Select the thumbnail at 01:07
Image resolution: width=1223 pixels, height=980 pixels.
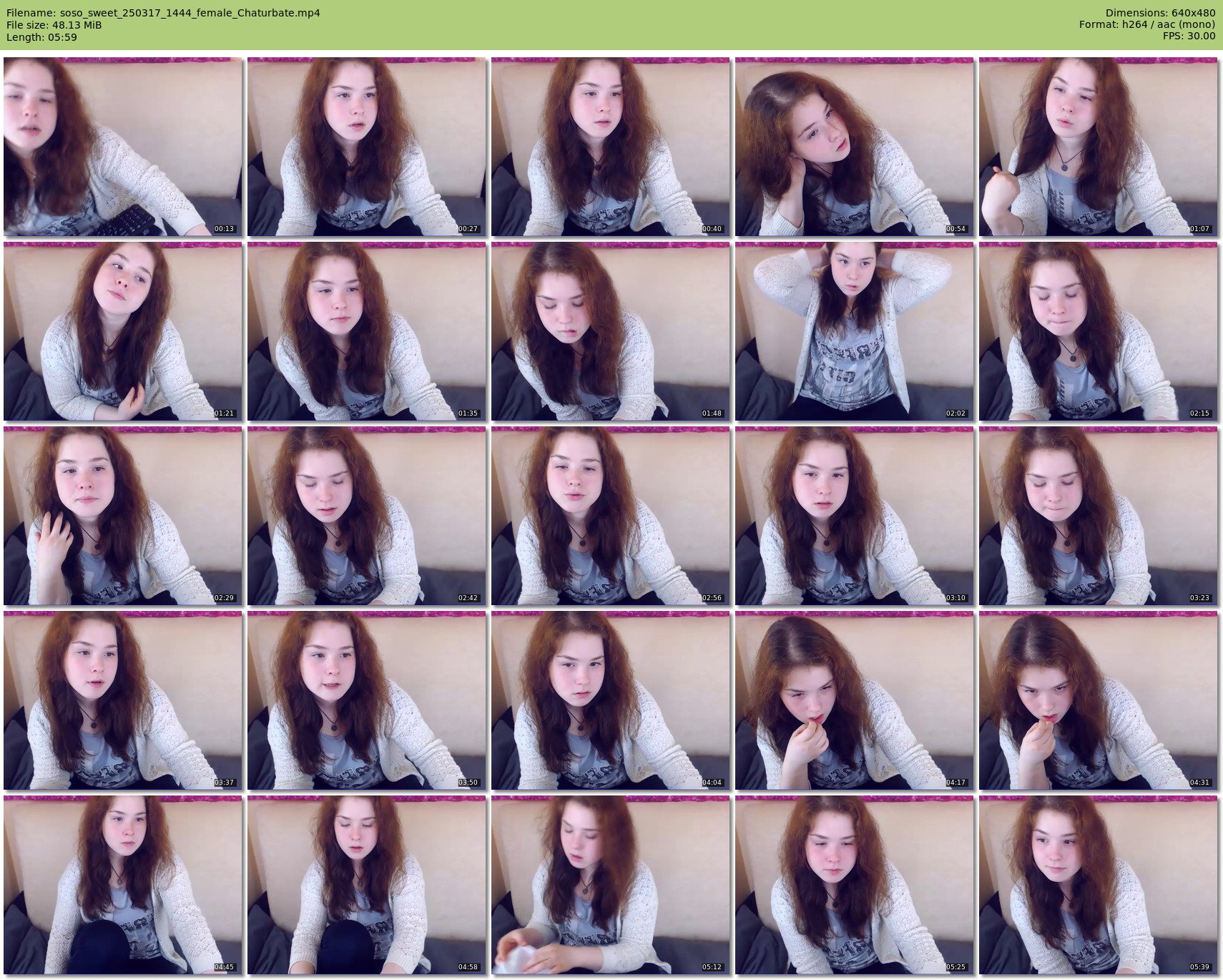pos(1099,147)
